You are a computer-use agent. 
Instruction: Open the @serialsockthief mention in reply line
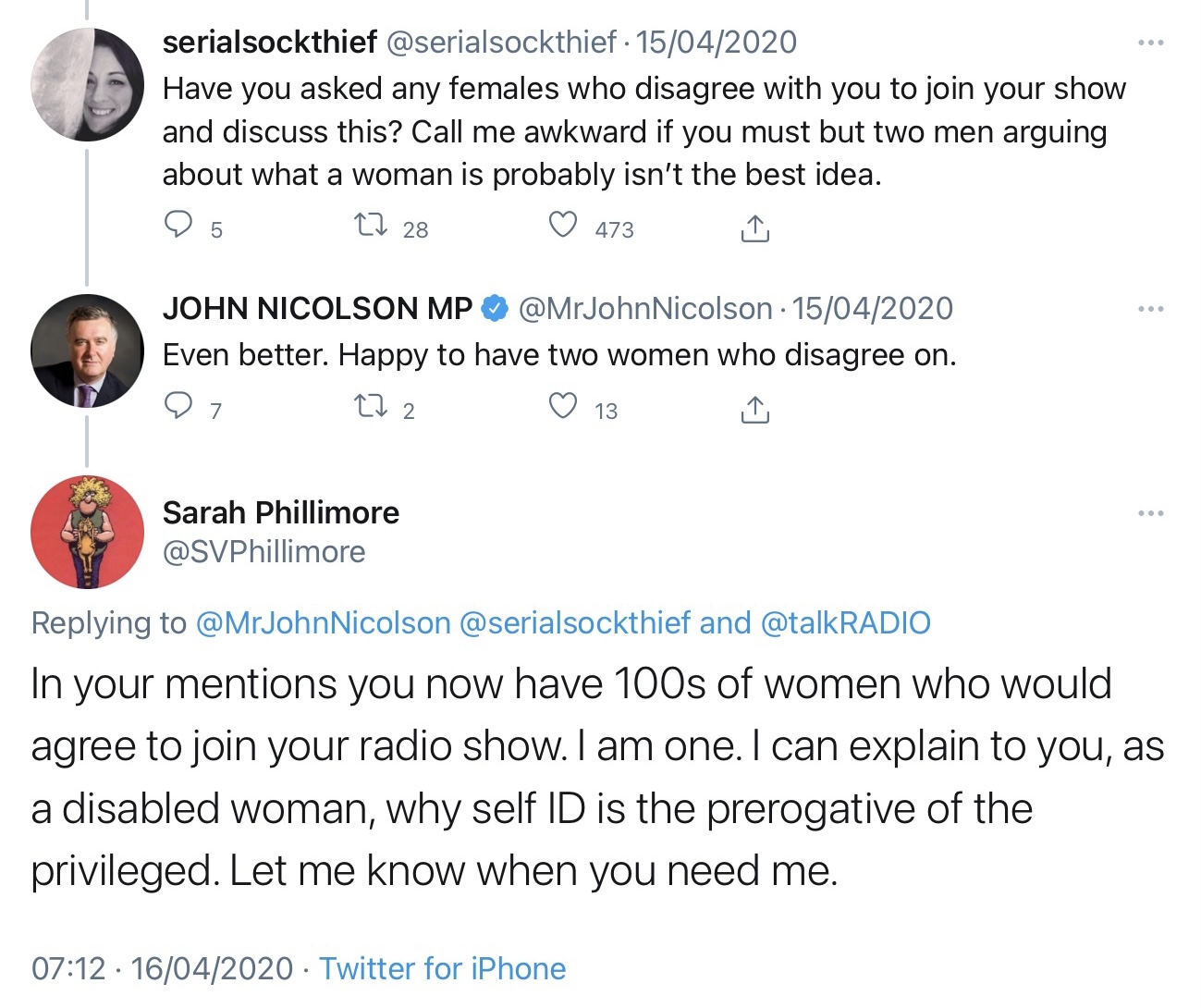[574, 623]
